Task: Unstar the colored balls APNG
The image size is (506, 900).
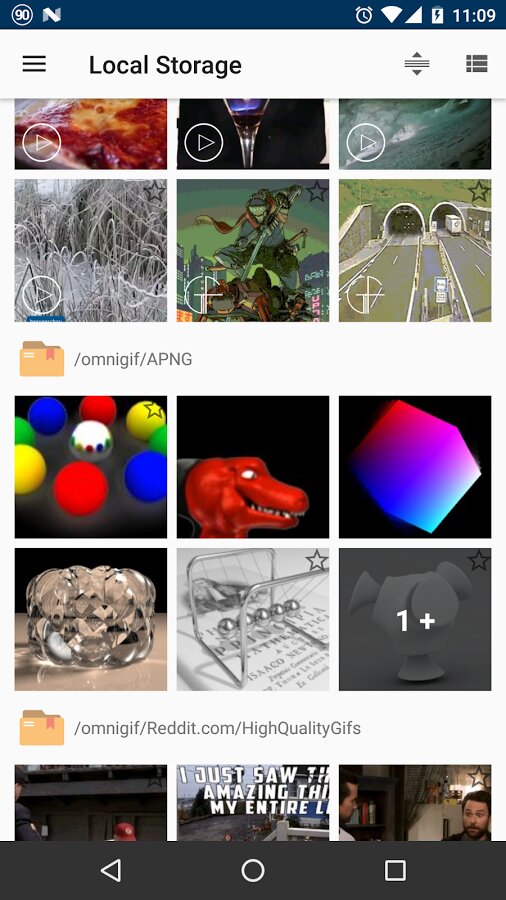Action: pos(153,409)
